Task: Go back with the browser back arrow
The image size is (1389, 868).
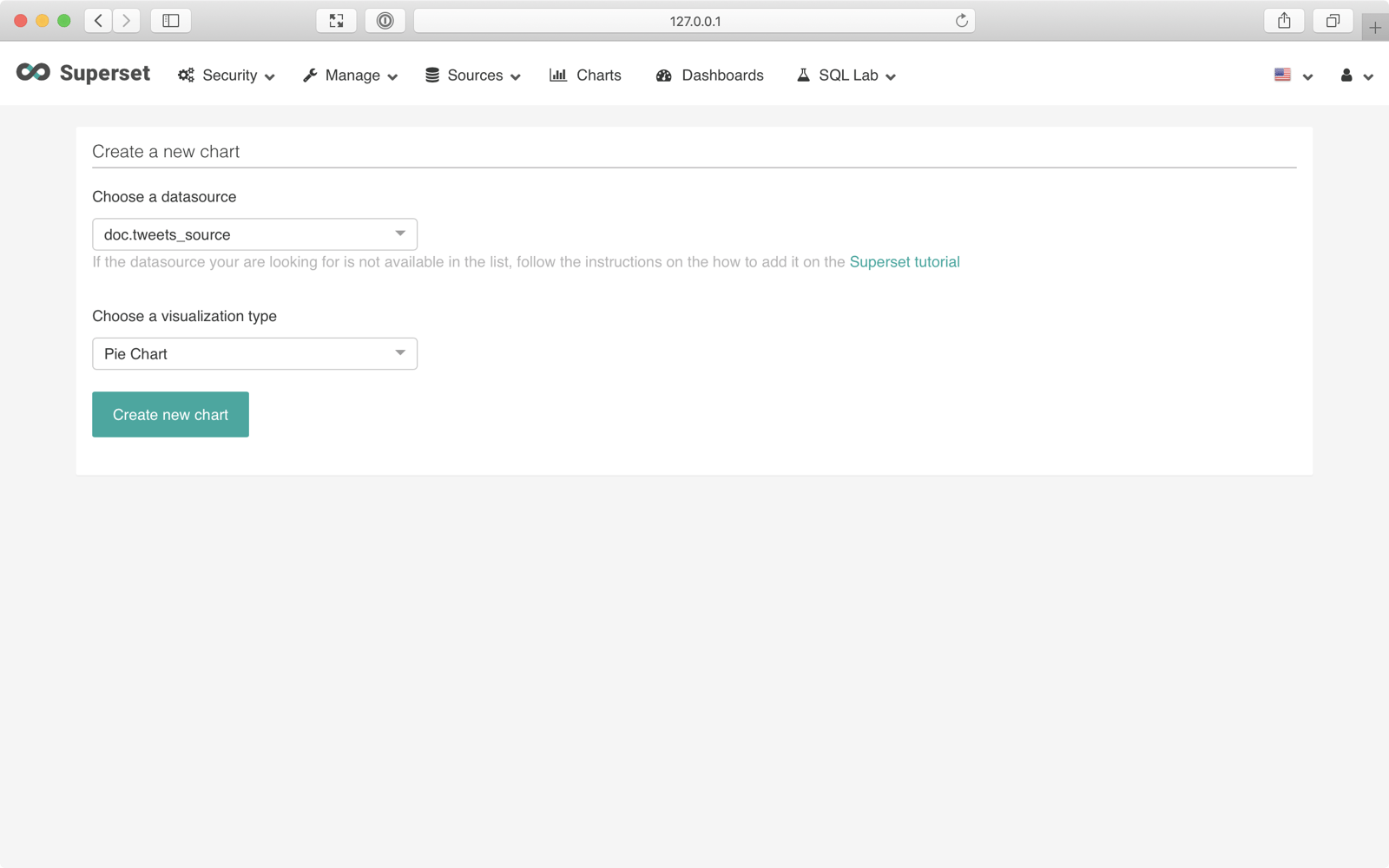Action: [99, 21]
